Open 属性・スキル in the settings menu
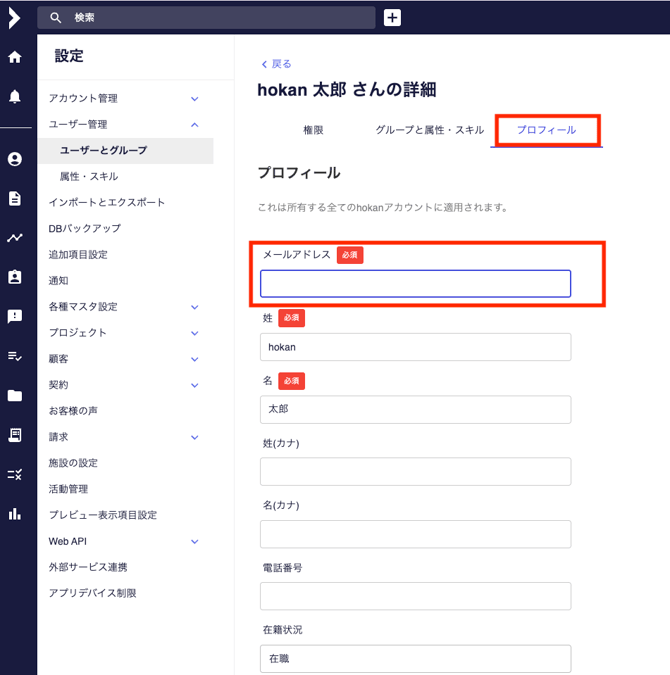This screenshot has width=670, height=675. tap(89, 176)
